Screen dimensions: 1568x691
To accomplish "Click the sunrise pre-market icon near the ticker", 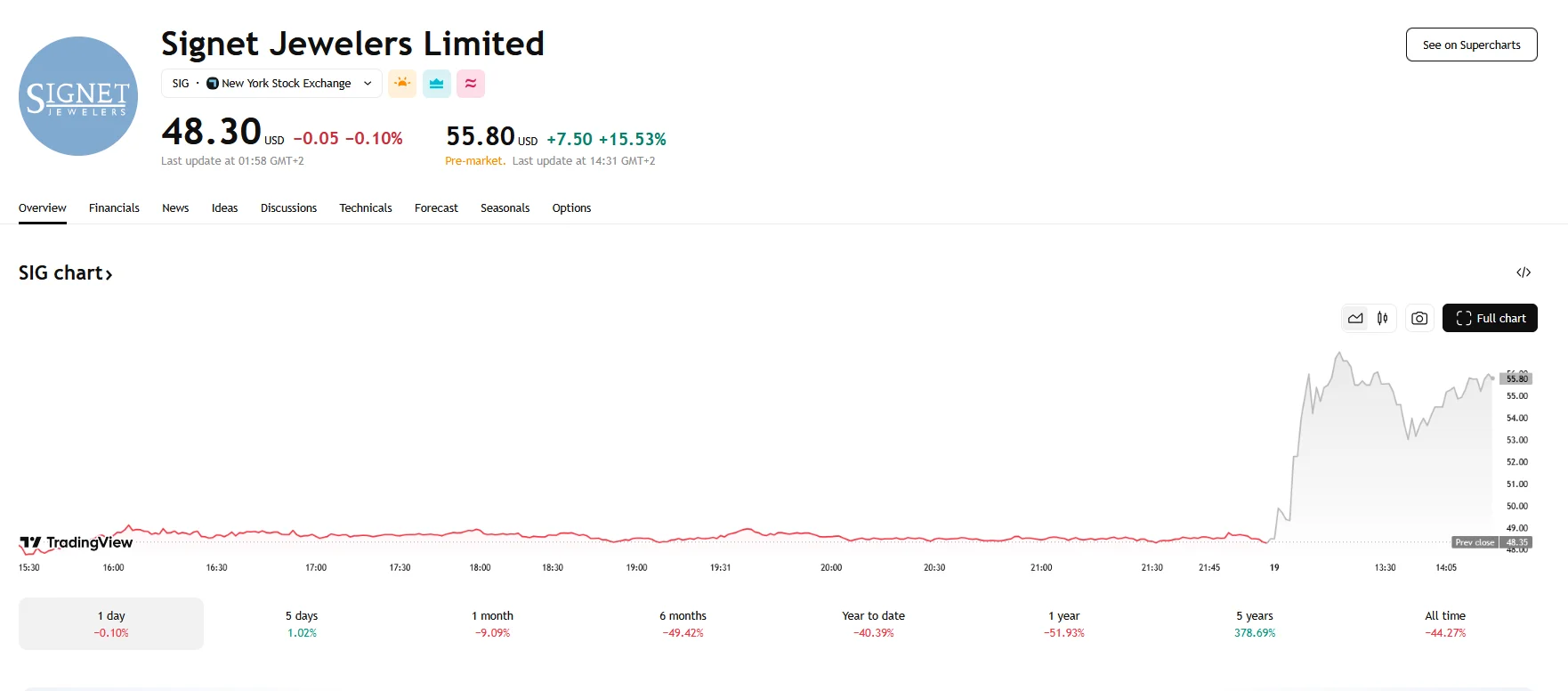I will [402, 83].
